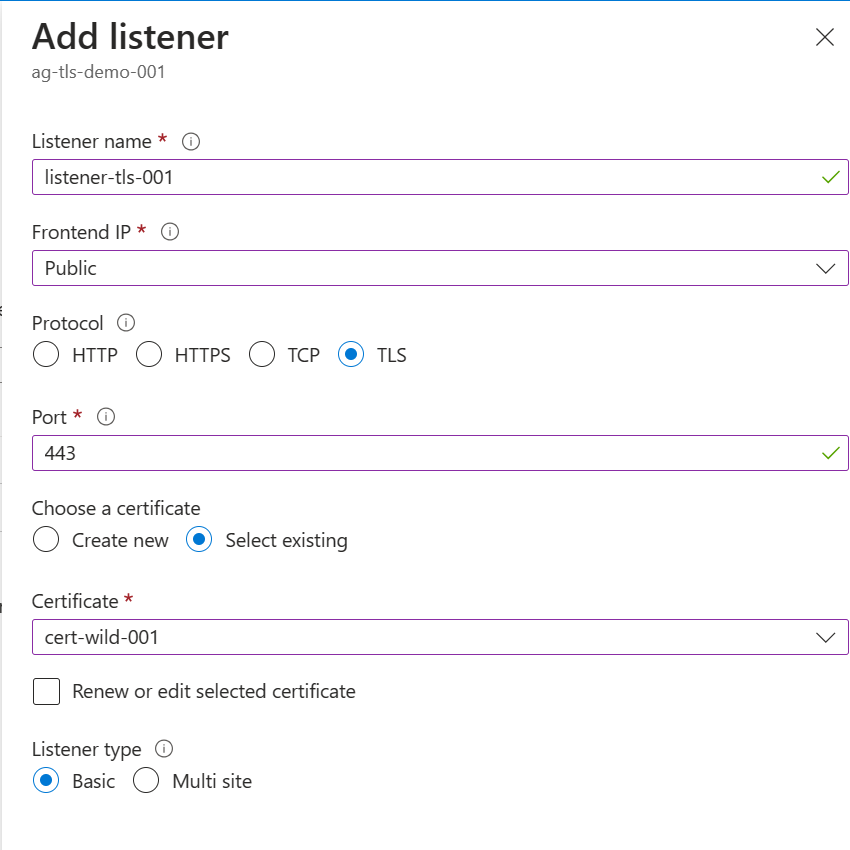Open the Certificate selection dropdown
The width and height of the screenshot is (850, 850).
(826, 637)
